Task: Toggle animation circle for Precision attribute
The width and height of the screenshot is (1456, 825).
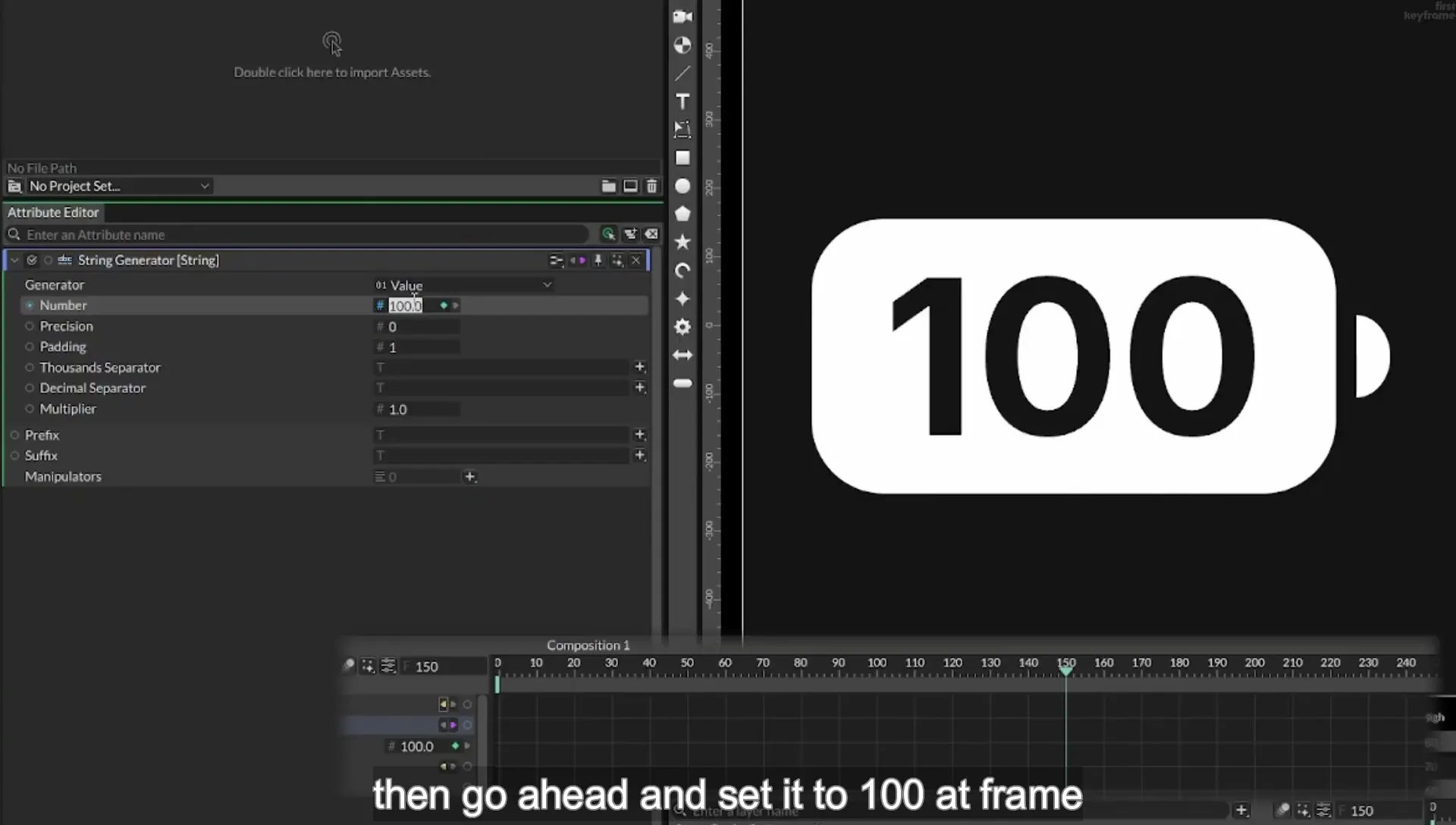Action: click(x=30, y=326)
